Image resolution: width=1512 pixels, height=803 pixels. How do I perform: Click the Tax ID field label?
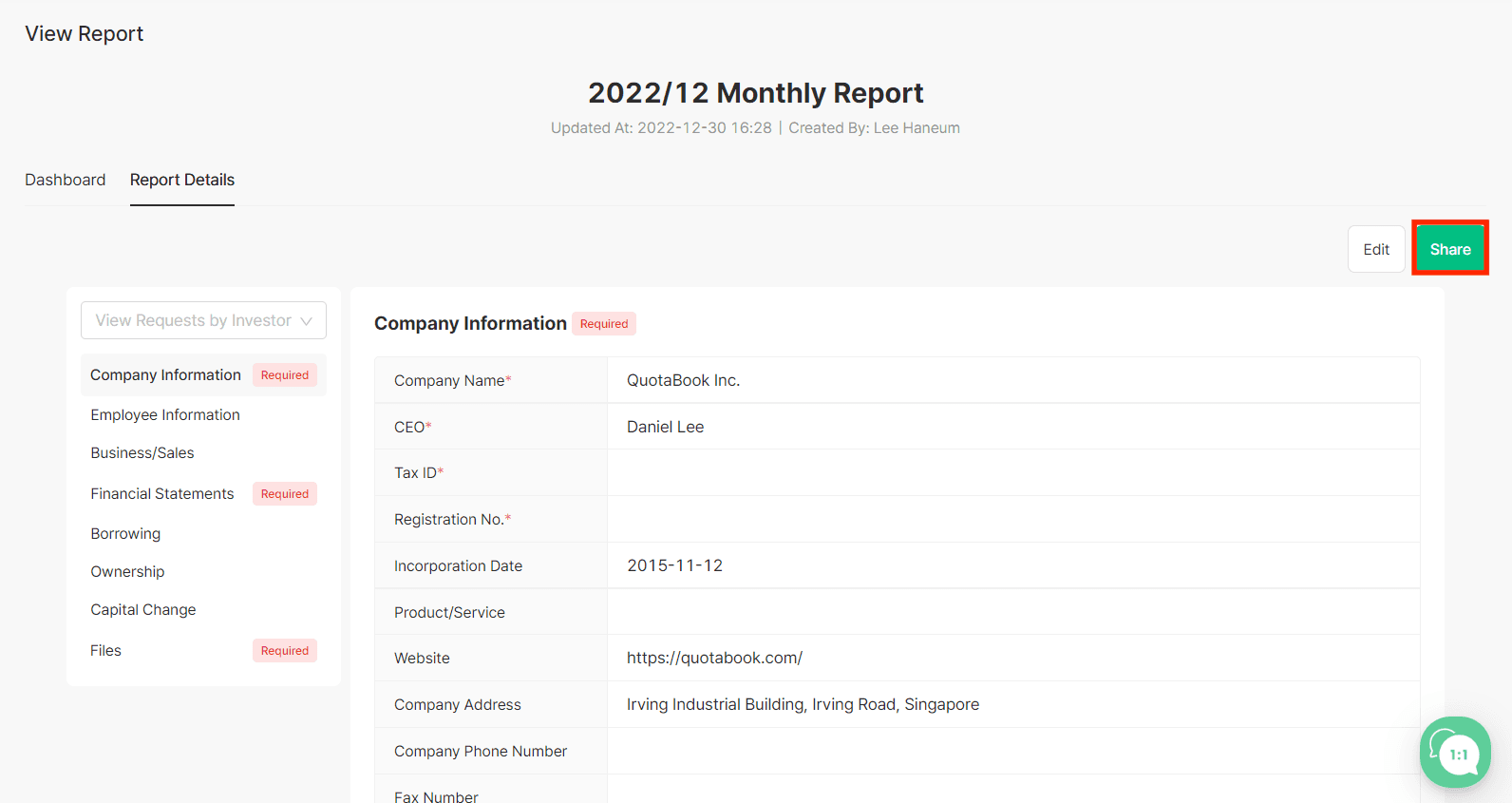(x=419, y=472)
